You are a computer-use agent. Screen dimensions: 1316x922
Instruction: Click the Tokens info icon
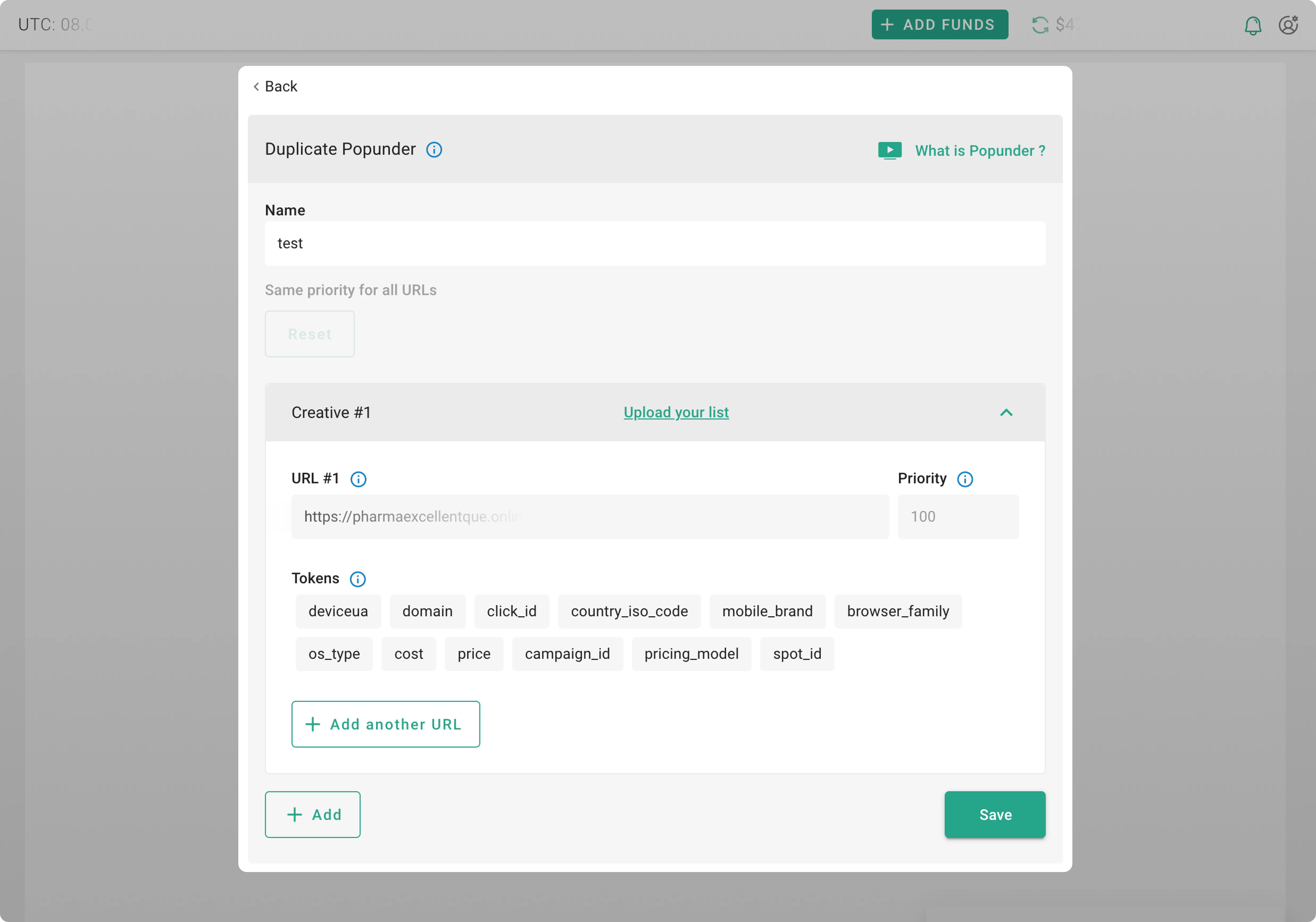click(358, 579)
